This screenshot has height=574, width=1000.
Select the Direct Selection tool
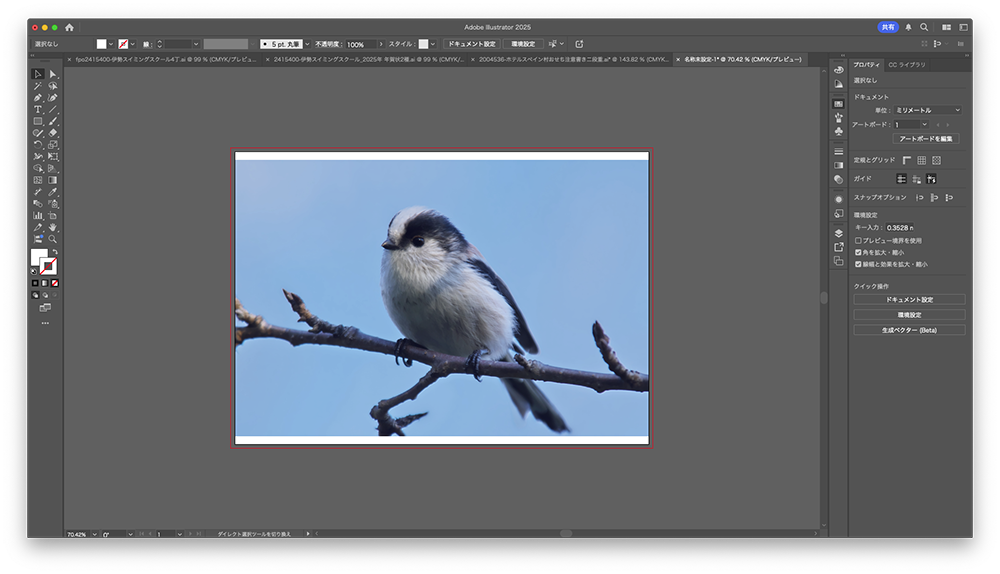(53, 74)
